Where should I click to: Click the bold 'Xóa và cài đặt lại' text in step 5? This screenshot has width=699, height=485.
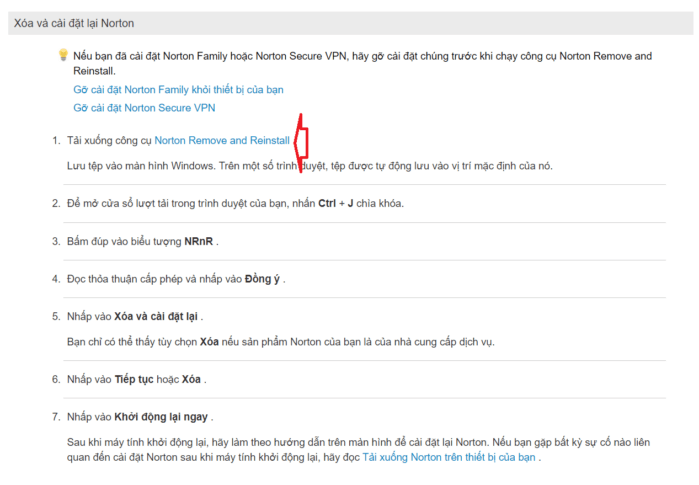156,316
